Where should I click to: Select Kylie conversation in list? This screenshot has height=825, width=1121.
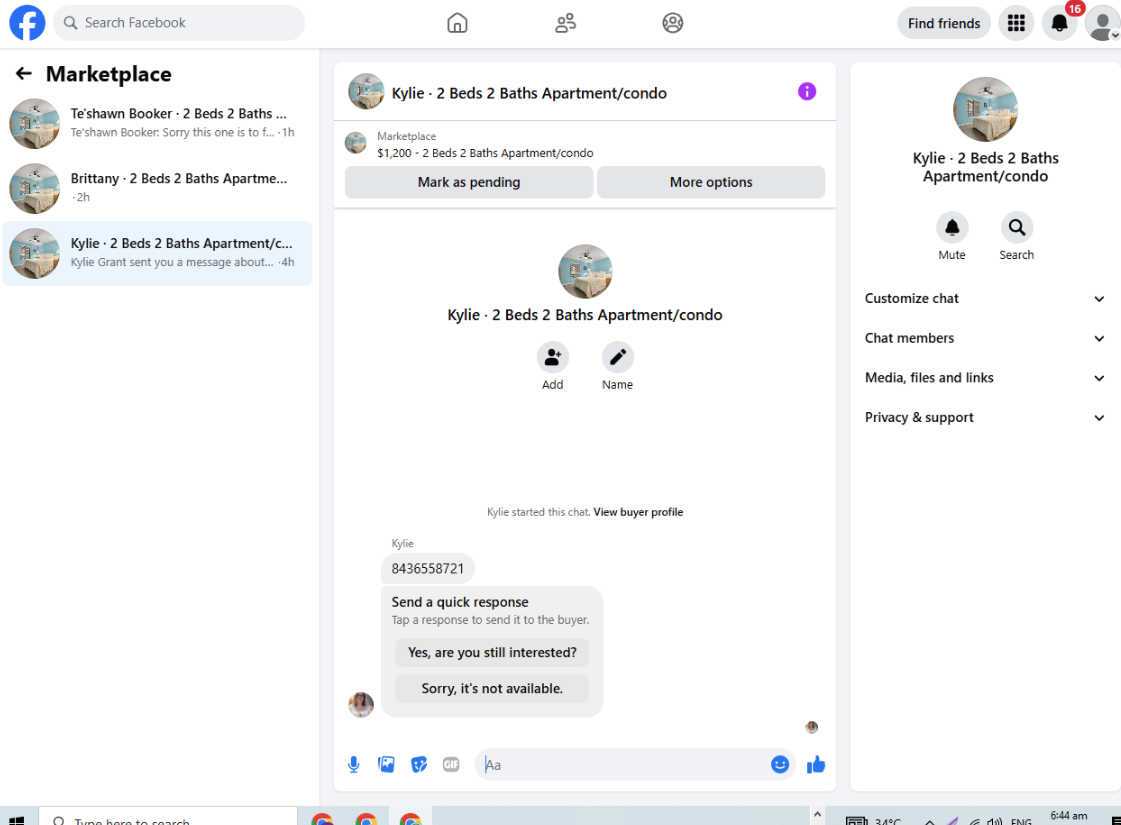point(157,253)
